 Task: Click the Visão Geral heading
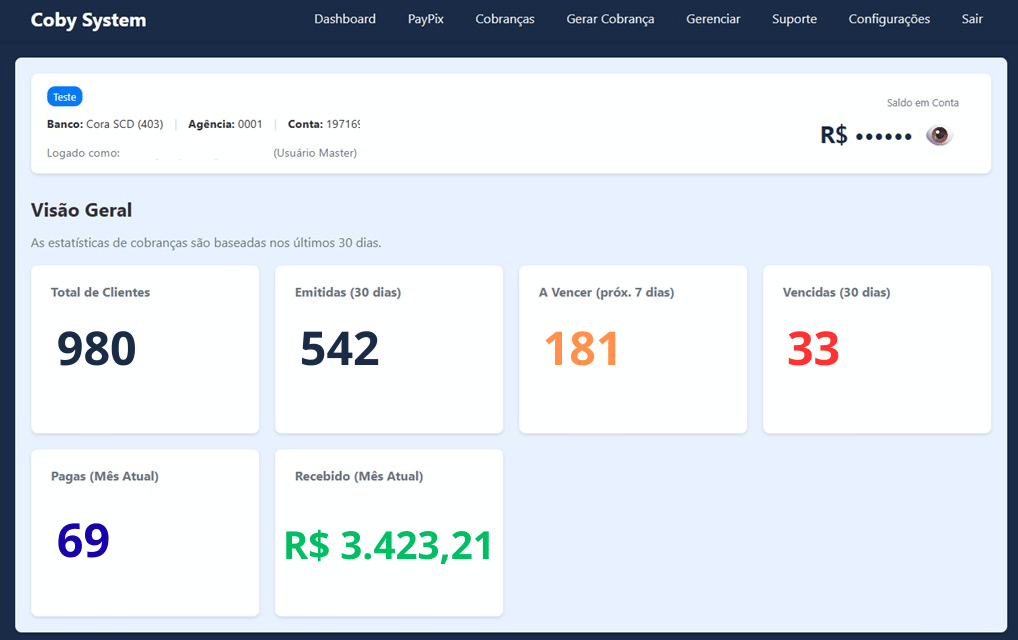(x=81, y=210)
